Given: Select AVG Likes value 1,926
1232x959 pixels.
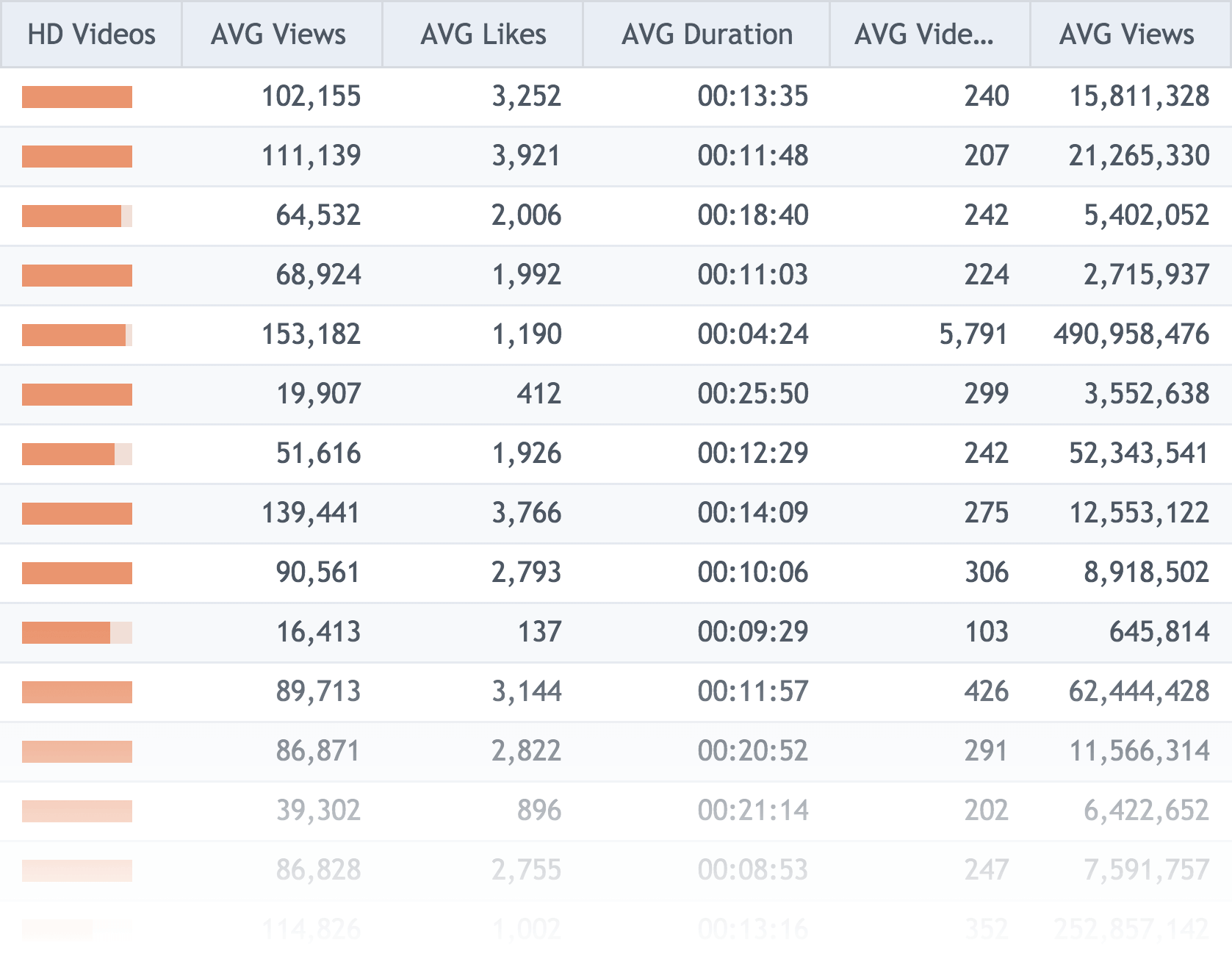Looking at the screenshot, I should [x=527, y=453].
